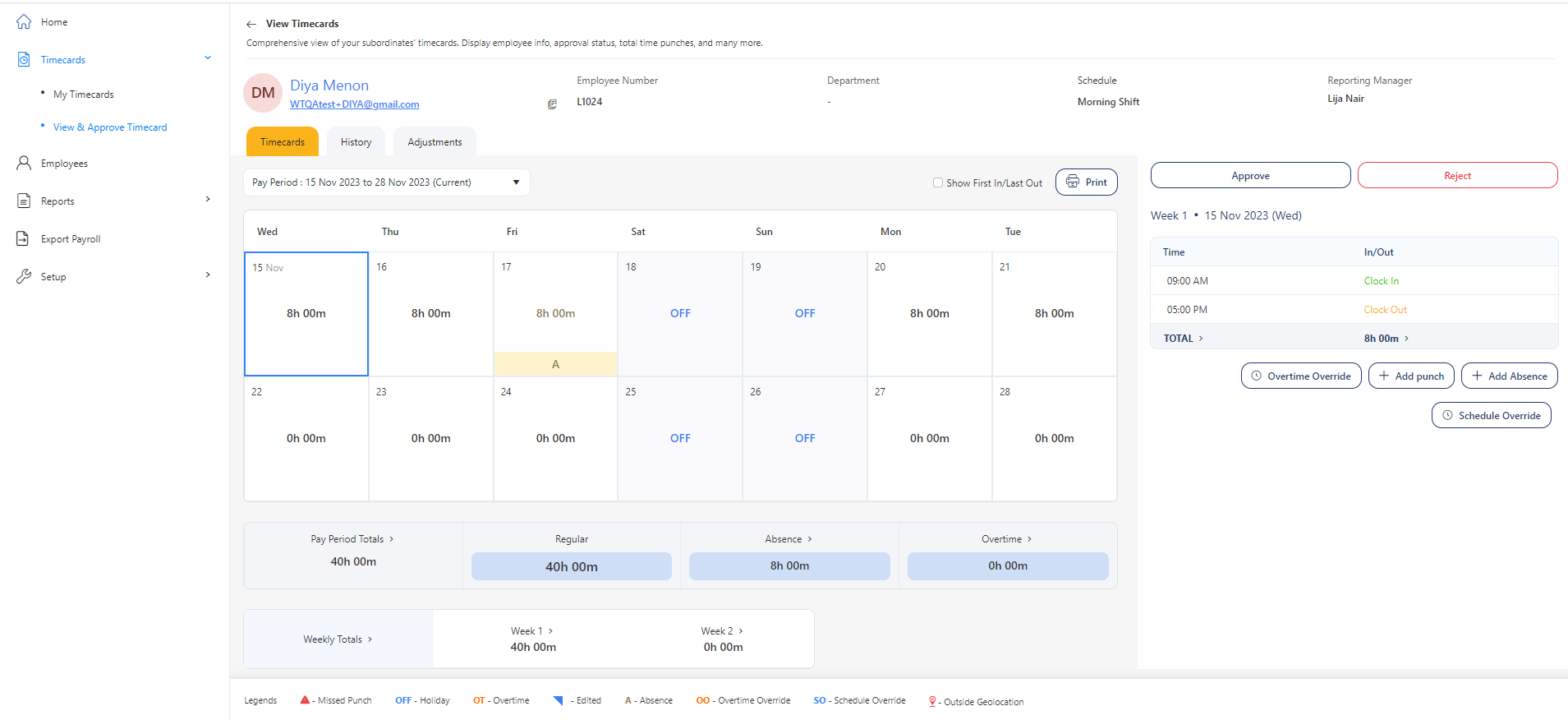Click the back arrow beside View Timecards
Viewport: 1568px width, 720px height.
251,25
